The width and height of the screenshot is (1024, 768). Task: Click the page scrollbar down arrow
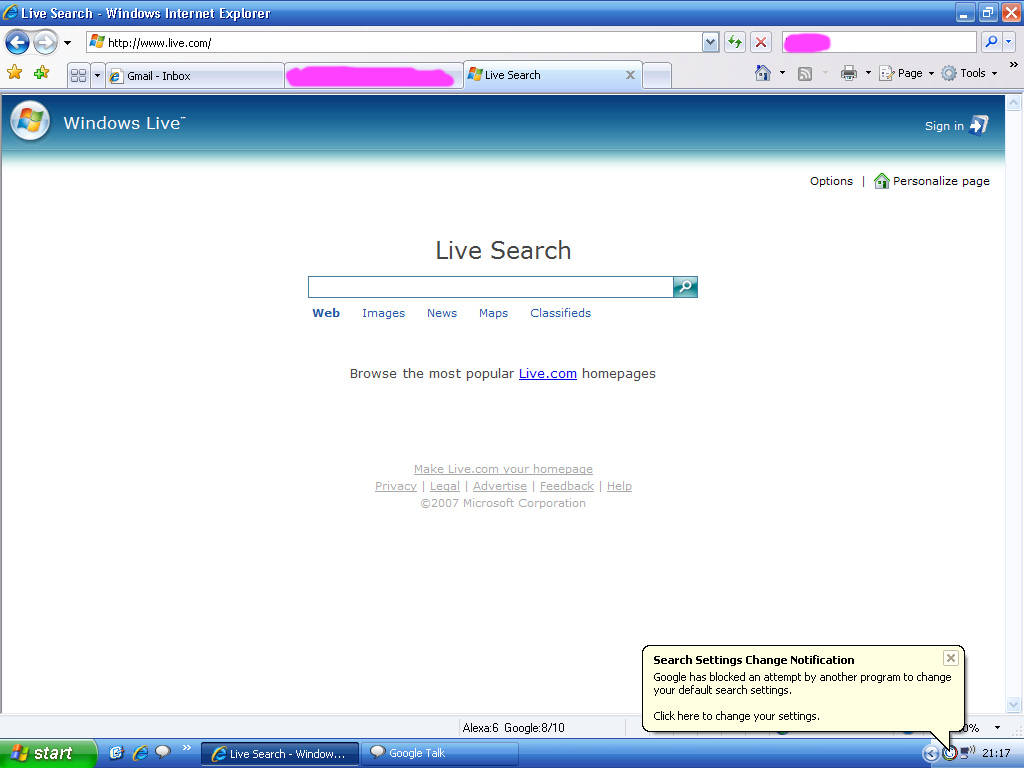(x=1014, y=705)
